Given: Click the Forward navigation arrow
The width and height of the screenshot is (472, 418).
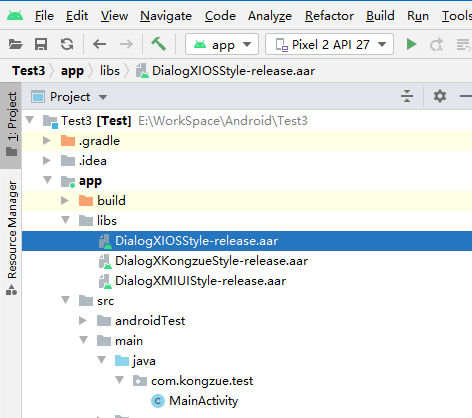Looking at the screenshot, I should click(x=126, y=44).
